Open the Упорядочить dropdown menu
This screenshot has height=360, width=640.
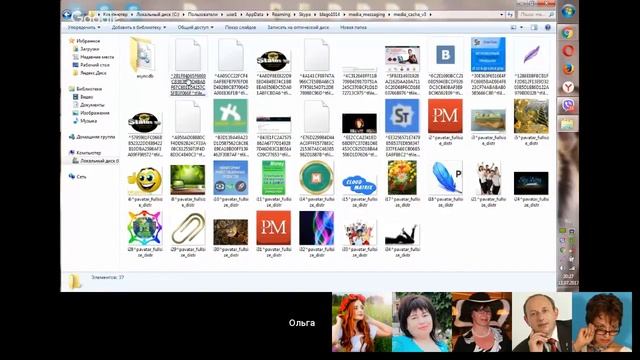click(x=84, y=27)
